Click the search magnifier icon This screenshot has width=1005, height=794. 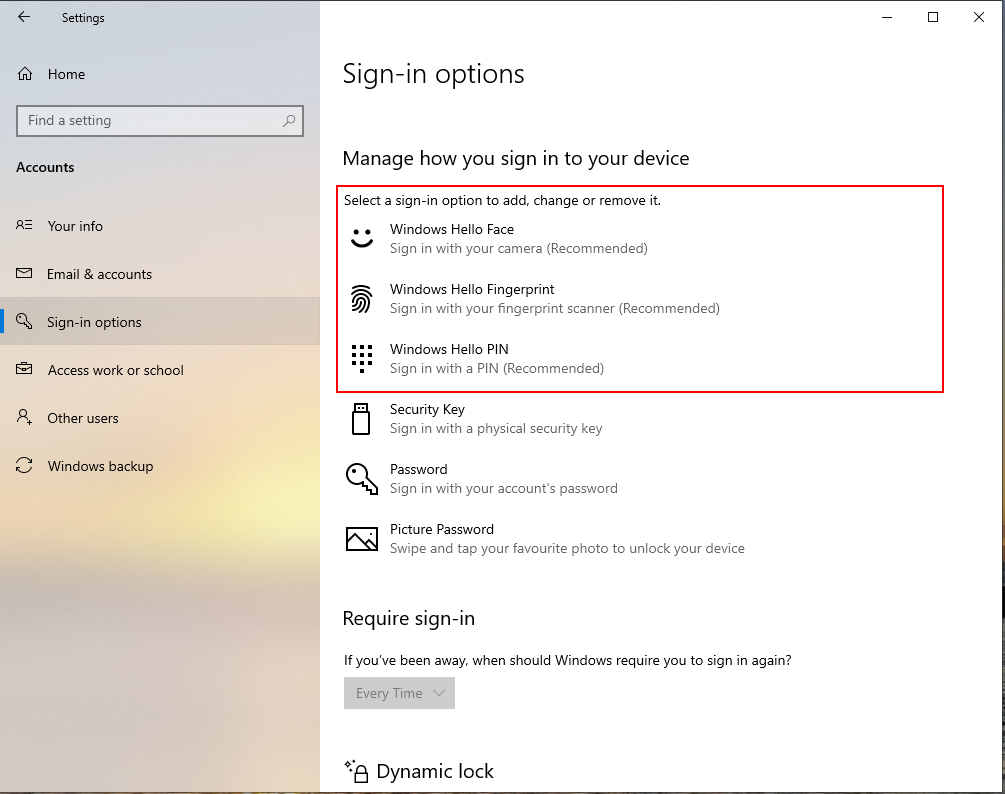point(289,120)
